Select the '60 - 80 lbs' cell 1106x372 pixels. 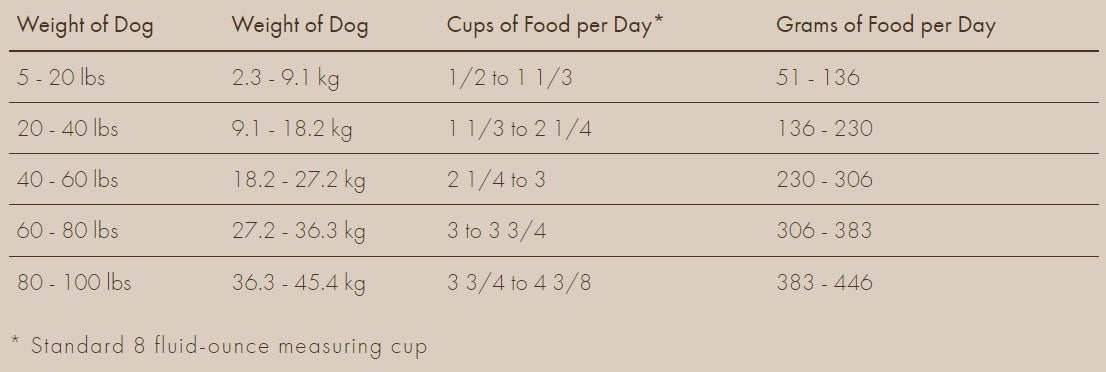68,231
